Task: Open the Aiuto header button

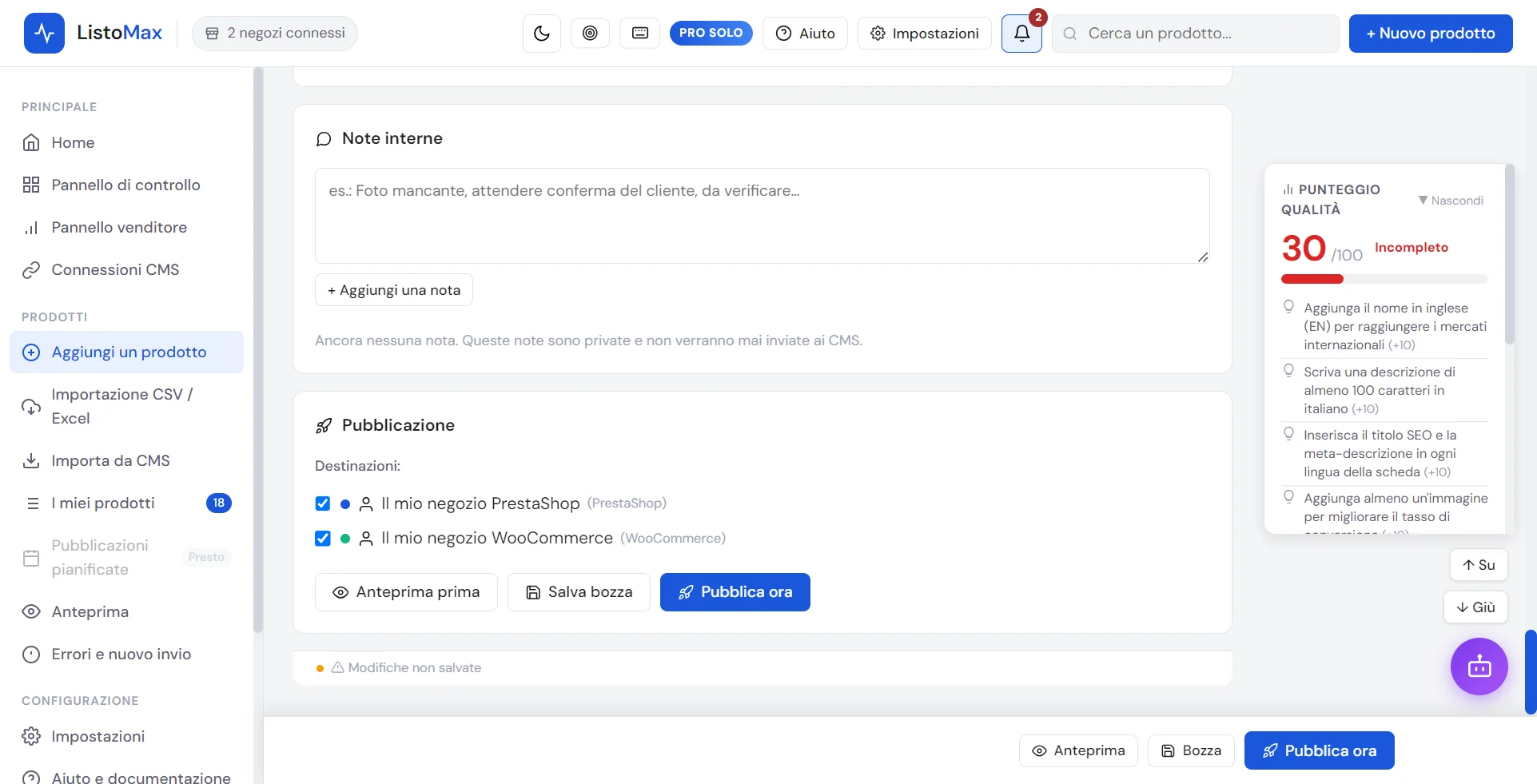Action: [x=805, y=34]
